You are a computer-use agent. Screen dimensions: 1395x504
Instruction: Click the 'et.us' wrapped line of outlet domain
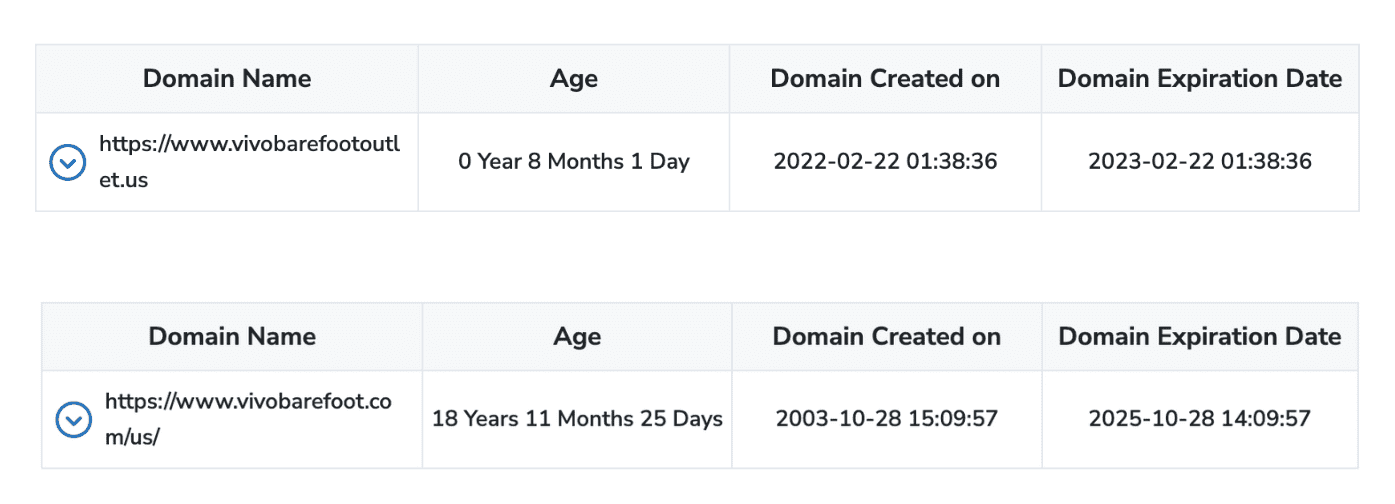click(124, 181)
